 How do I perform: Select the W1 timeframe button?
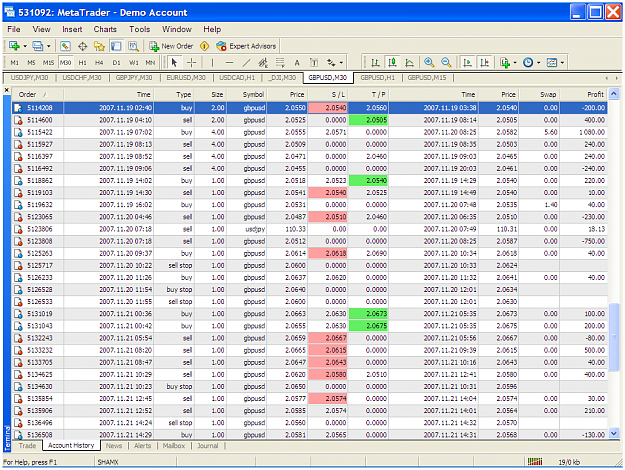point(134,63)
